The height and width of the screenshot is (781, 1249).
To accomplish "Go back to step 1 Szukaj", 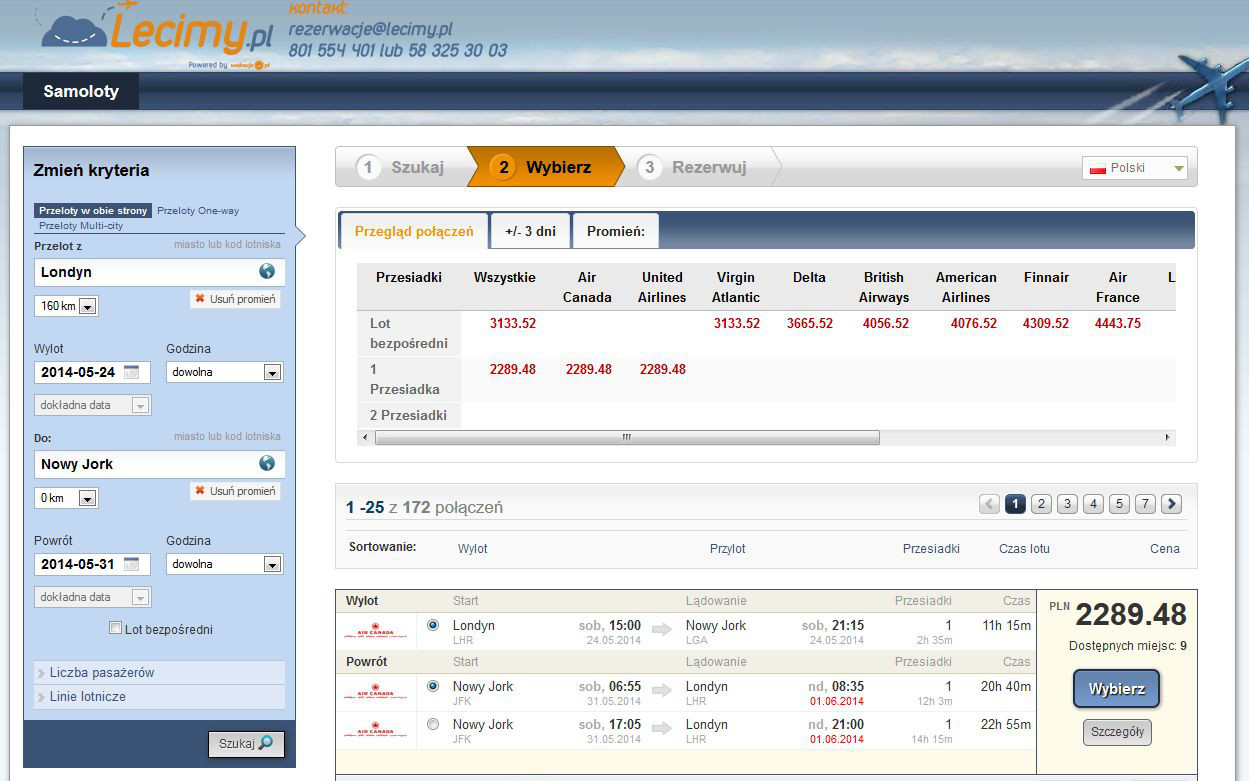I will [x=402, y=167].
